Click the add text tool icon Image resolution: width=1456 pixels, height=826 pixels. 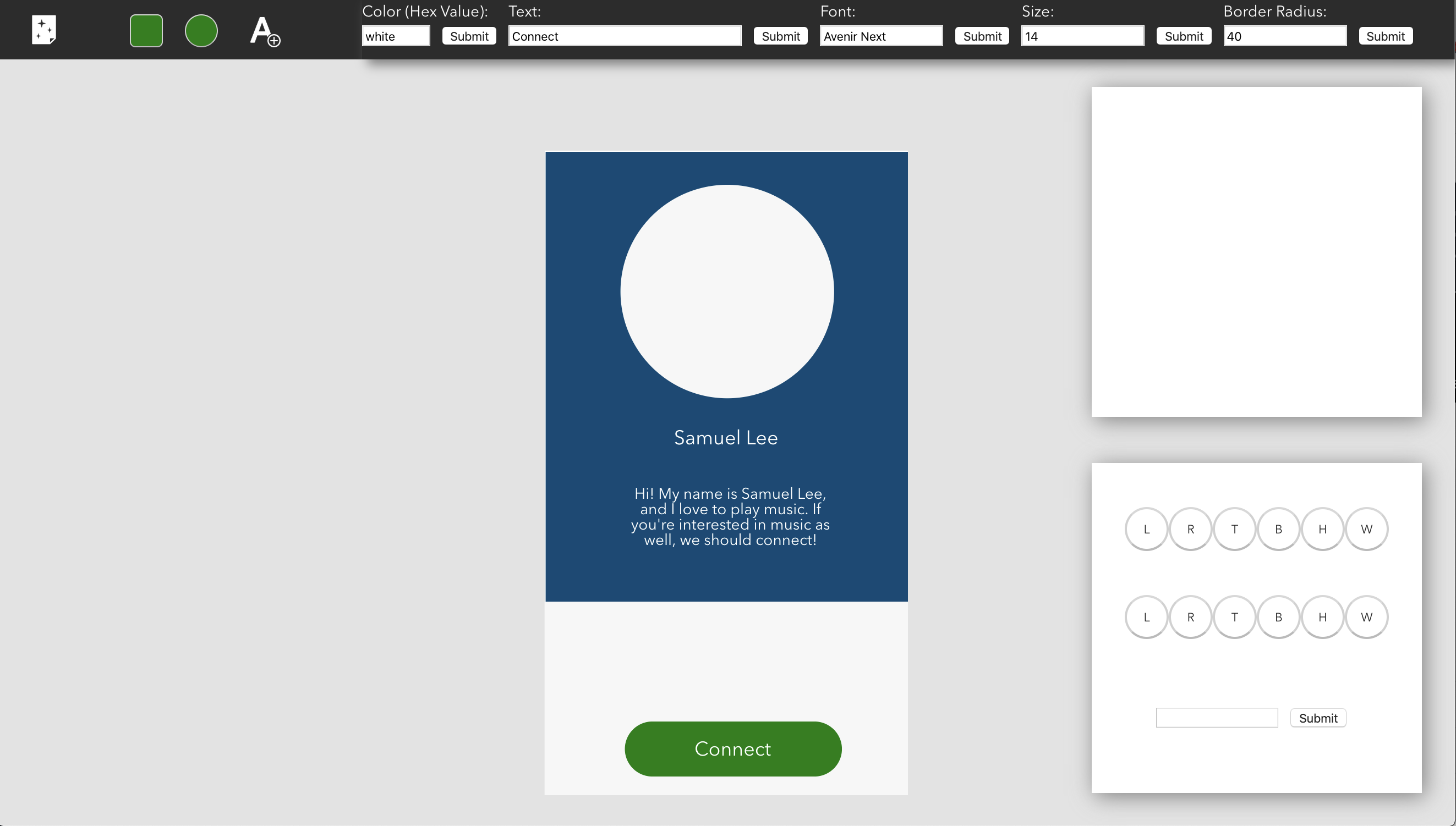tap(265, 31)
